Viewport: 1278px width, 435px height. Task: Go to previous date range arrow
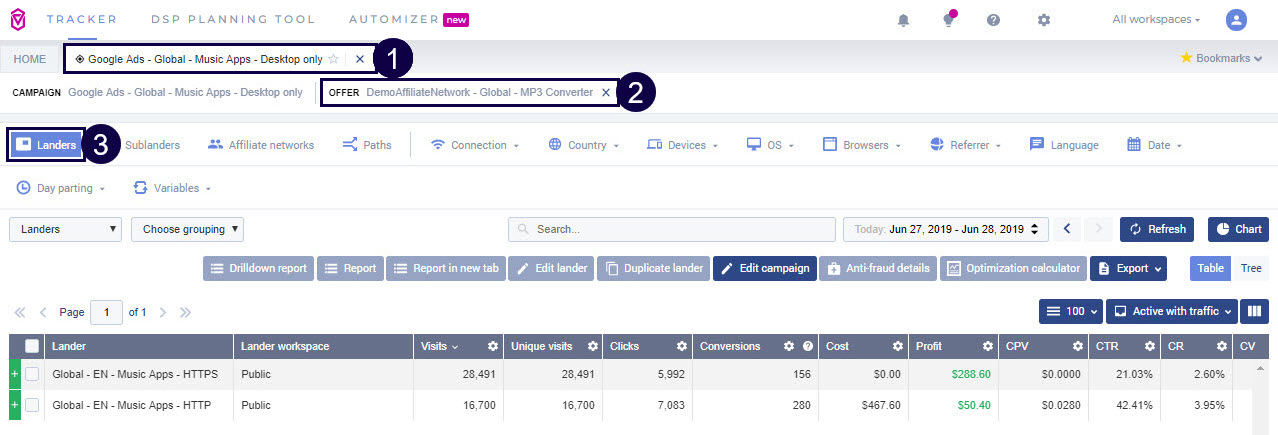1067,229
